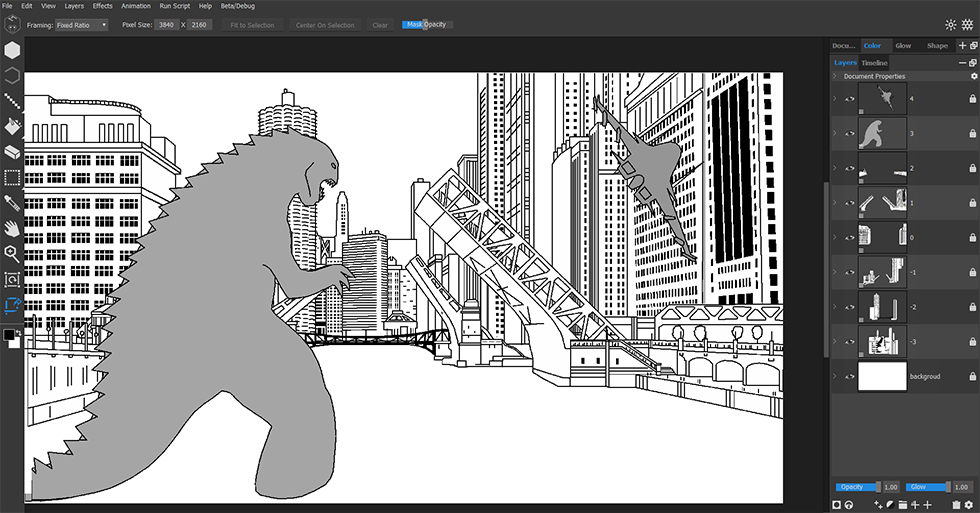Select the eraser tool

pyautogui.click(x=12, y=152)
